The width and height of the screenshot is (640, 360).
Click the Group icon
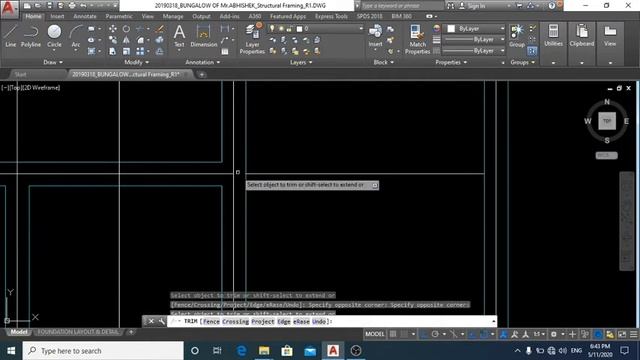(x=517, y=36)
